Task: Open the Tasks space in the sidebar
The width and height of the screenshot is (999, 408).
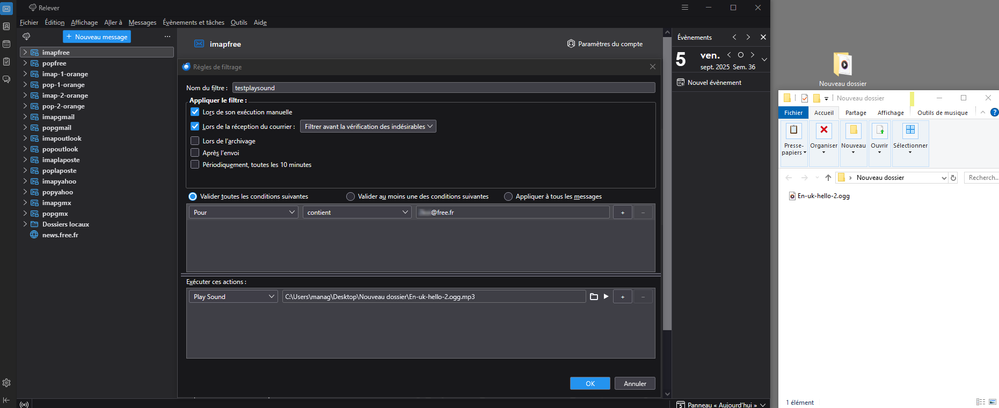Action: [7, 62]
